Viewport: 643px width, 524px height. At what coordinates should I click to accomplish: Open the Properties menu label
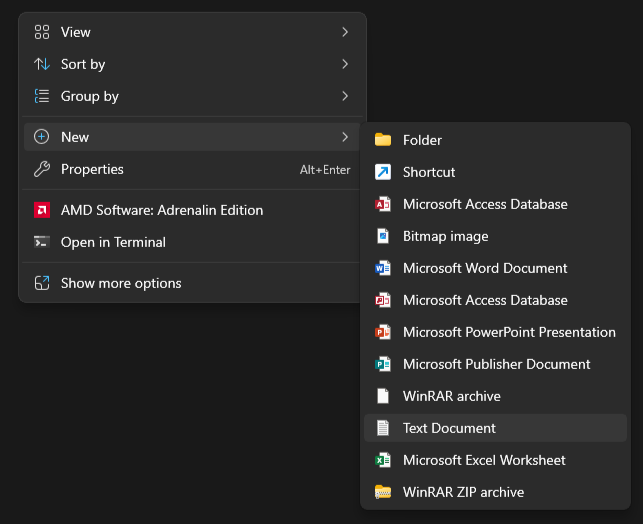(x=92, y=169)
